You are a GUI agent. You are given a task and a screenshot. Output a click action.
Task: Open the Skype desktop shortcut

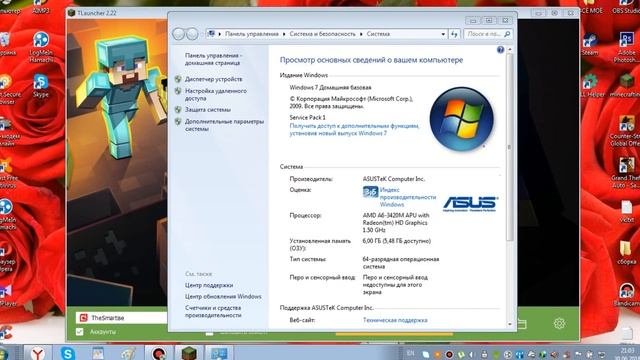(40, 86)
